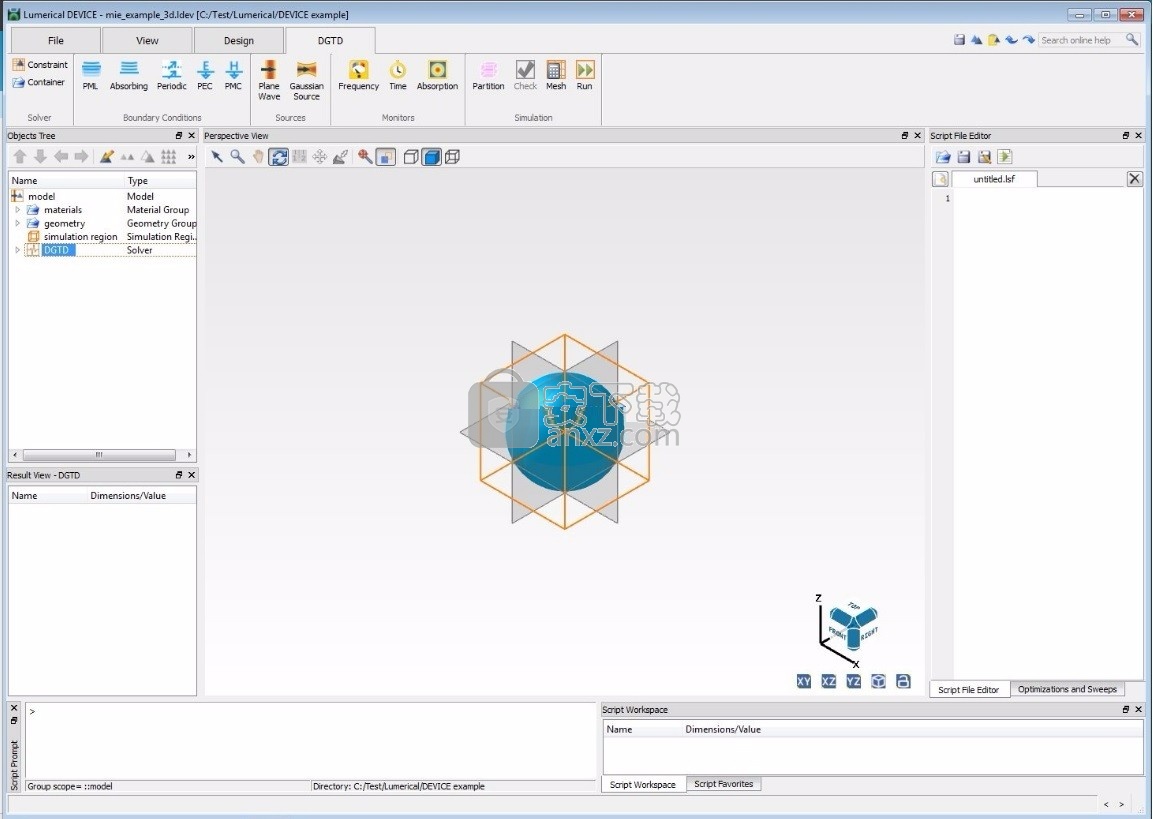
Task: Select the pan hand tool
Action: pyautogui.click(x=258, y=157)
